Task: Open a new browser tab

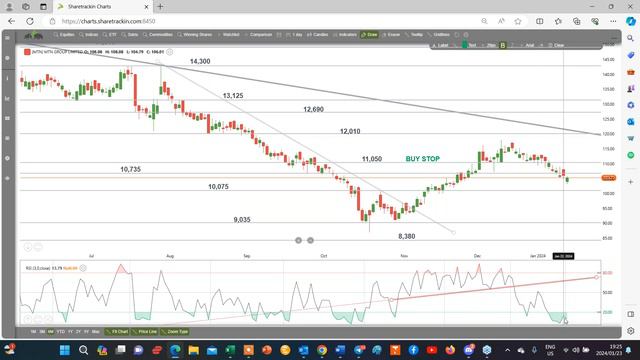Action: coord(160,7)
